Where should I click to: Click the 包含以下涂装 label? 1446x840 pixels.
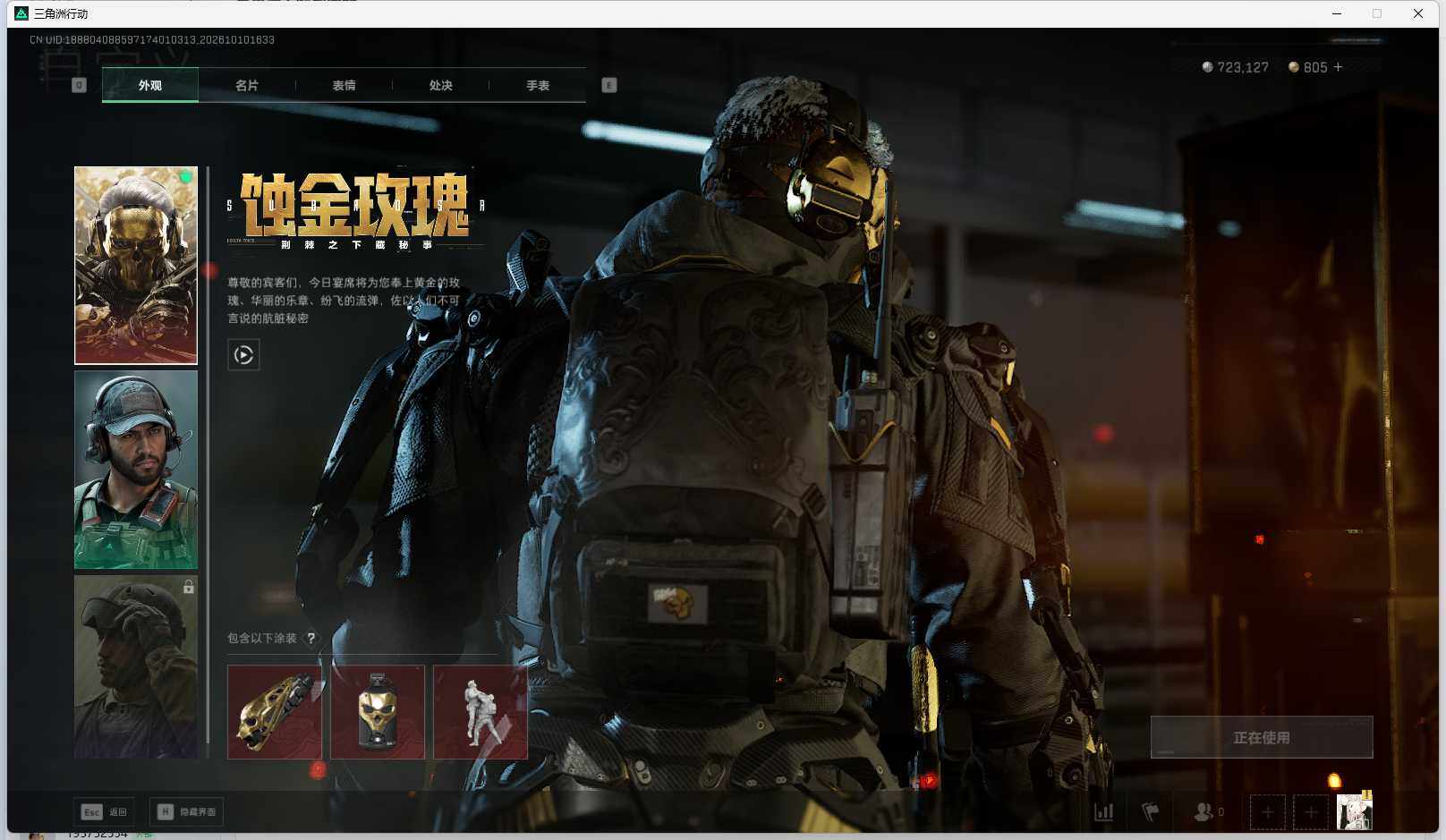(x=262, y=638)
